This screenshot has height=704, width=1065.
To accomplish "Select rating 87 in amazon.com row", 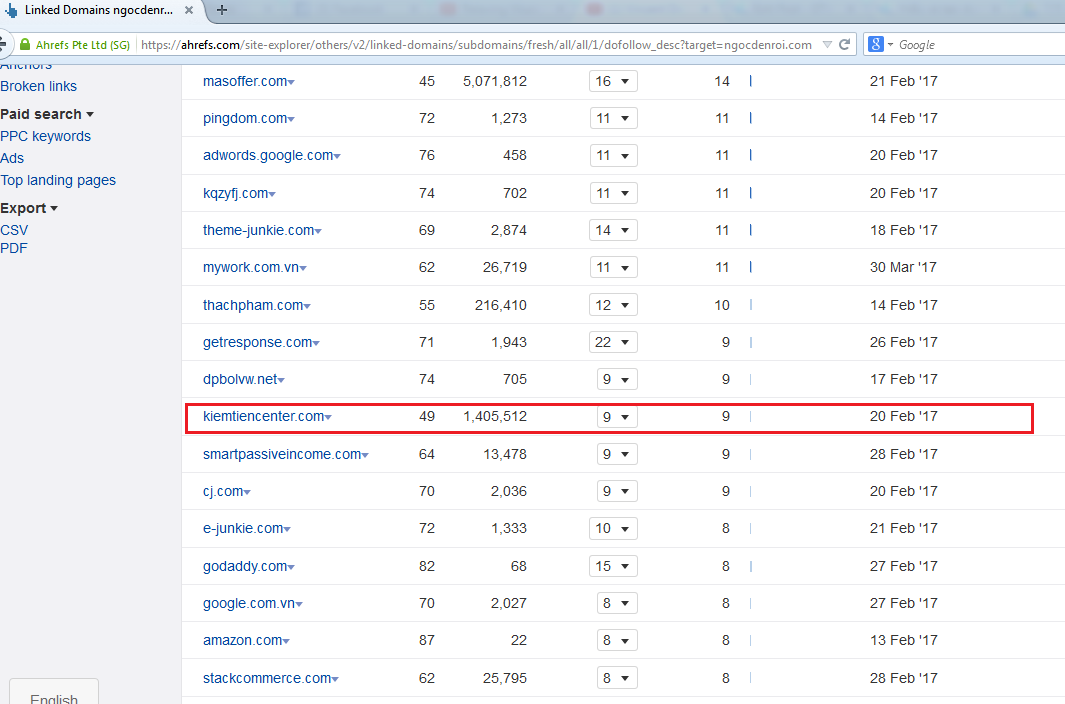I will point(427,640).
